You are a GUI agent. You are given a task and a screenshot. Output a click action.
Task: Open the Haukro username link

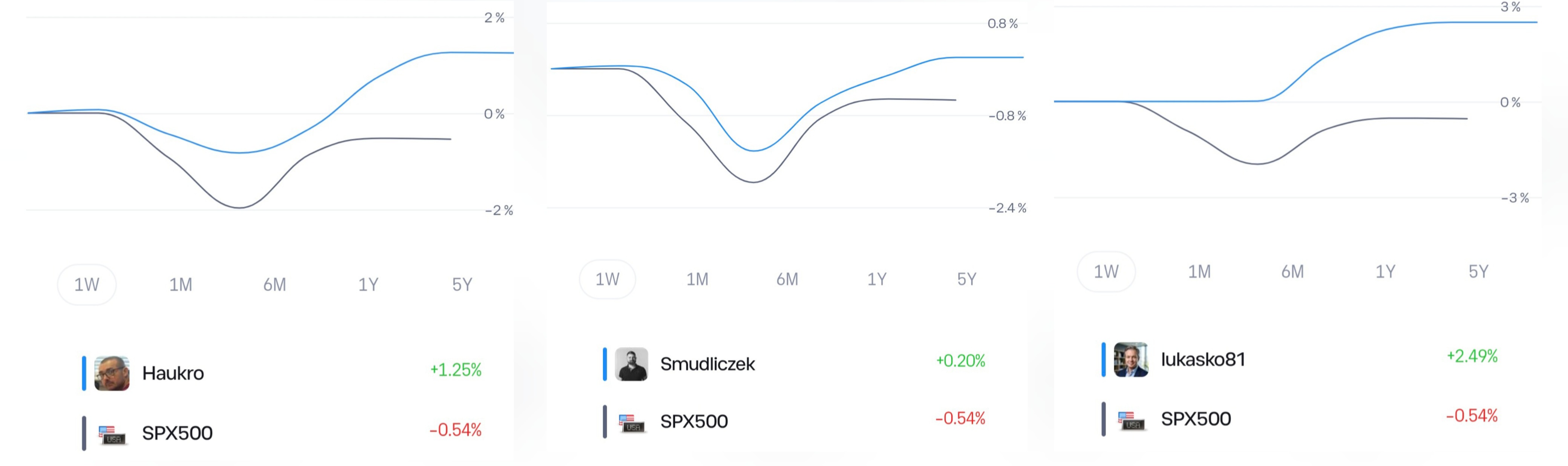point(173,373)
